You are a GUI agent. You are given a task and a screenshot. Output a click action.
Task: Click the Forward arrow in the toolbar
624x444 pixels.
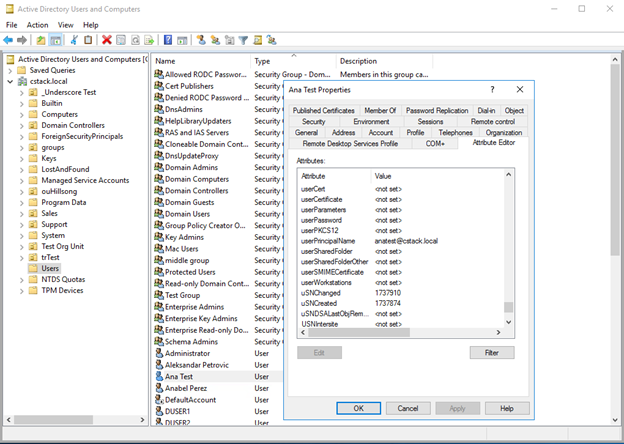tap(22, 40)
